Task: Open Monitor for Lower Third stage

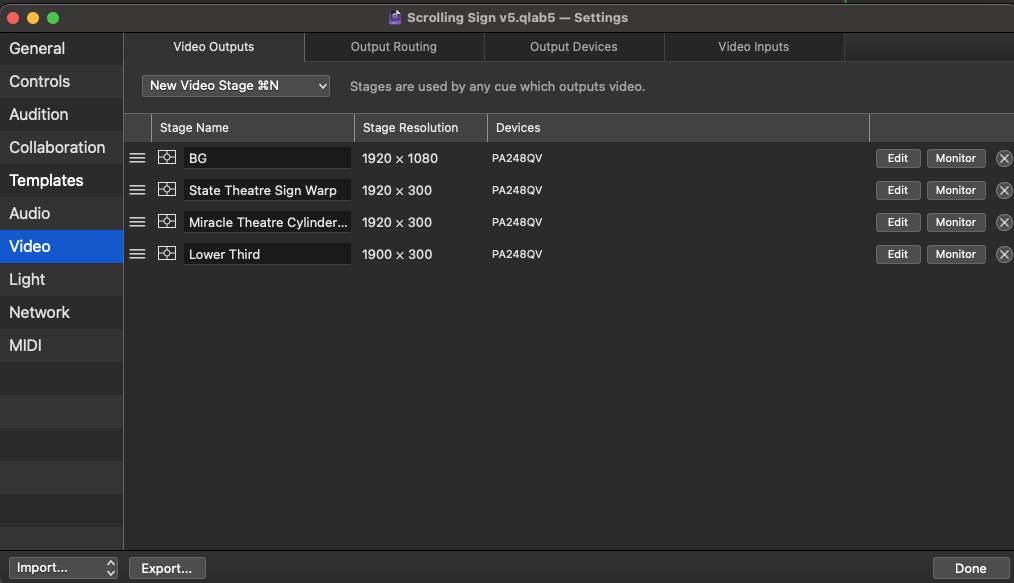Action: click(x=955, y=254)
